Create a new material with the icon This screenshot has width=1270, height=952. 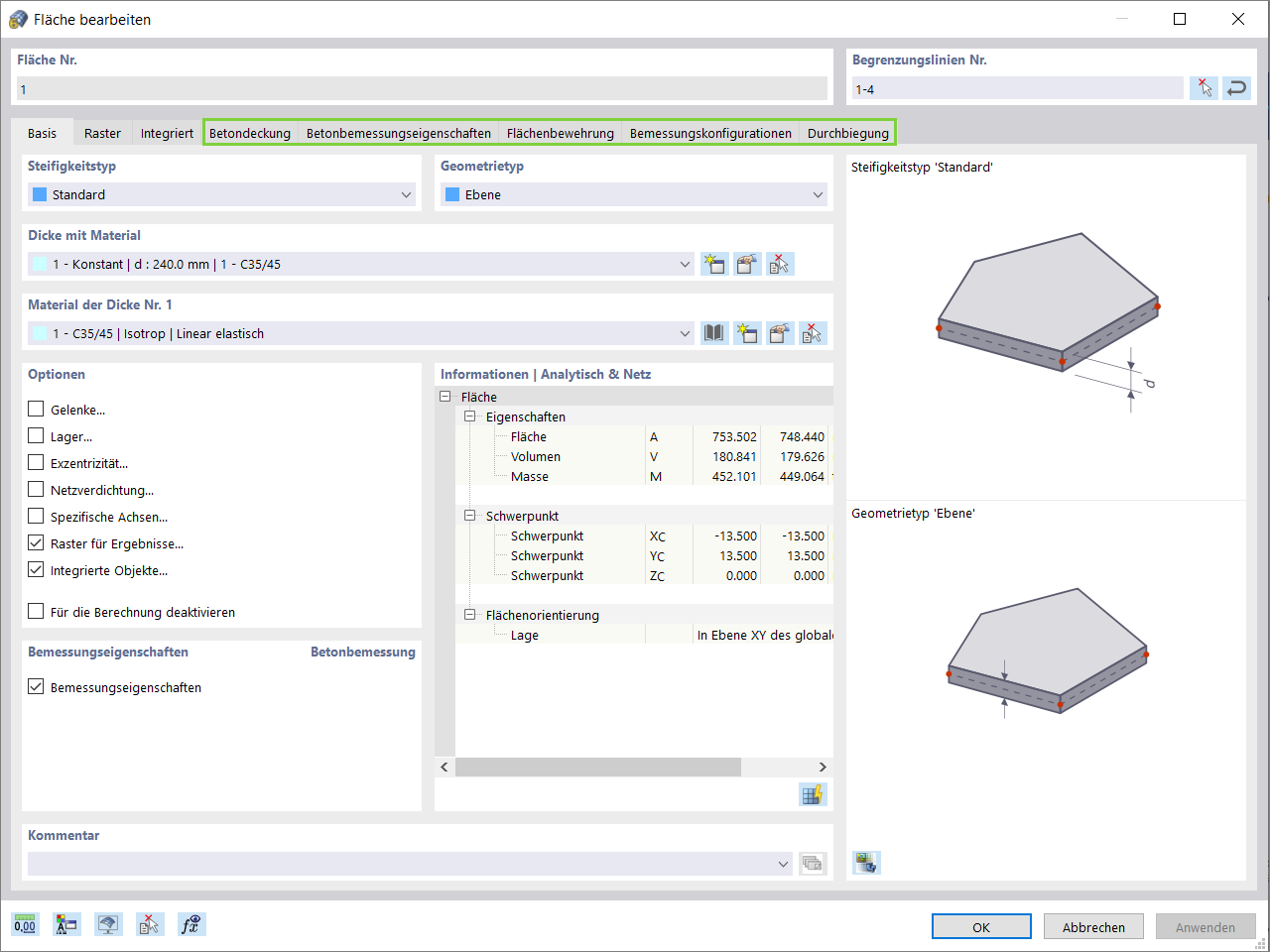(x=747, y=333)
